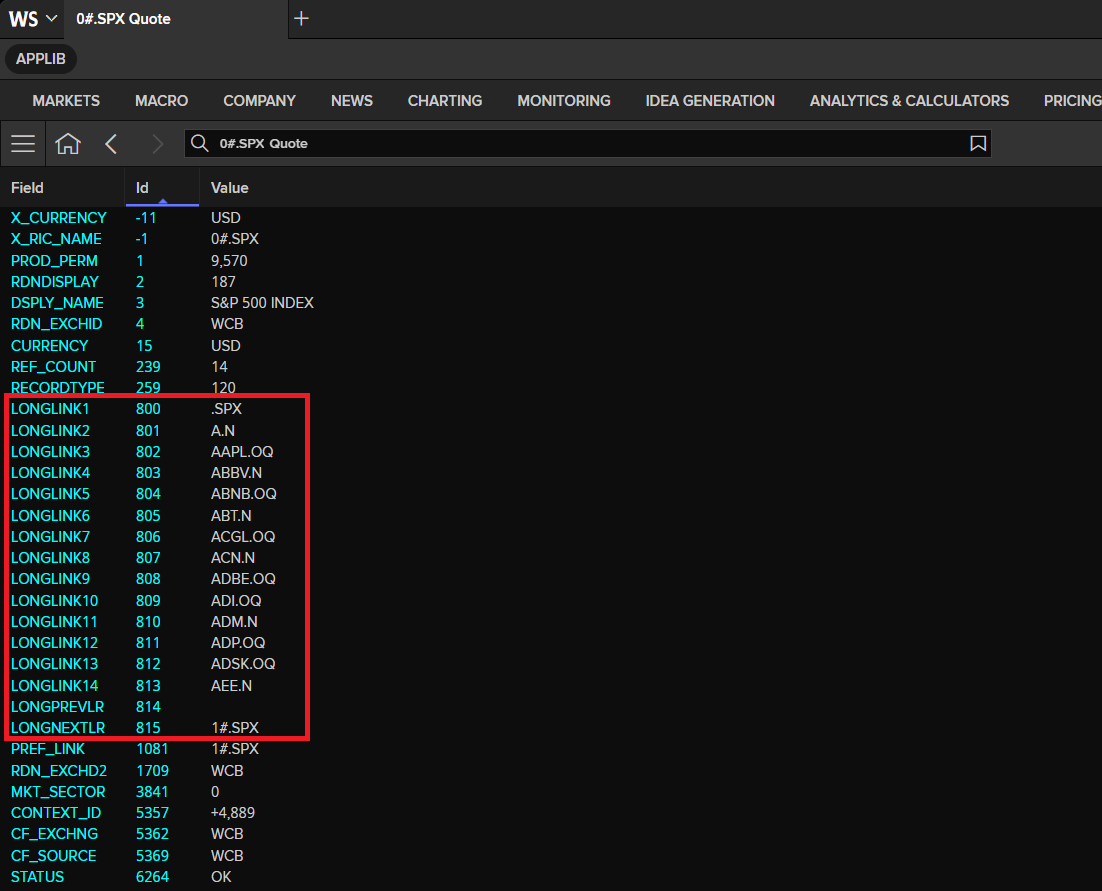Select the LONGLINK1 field

[x=50, y=409]
